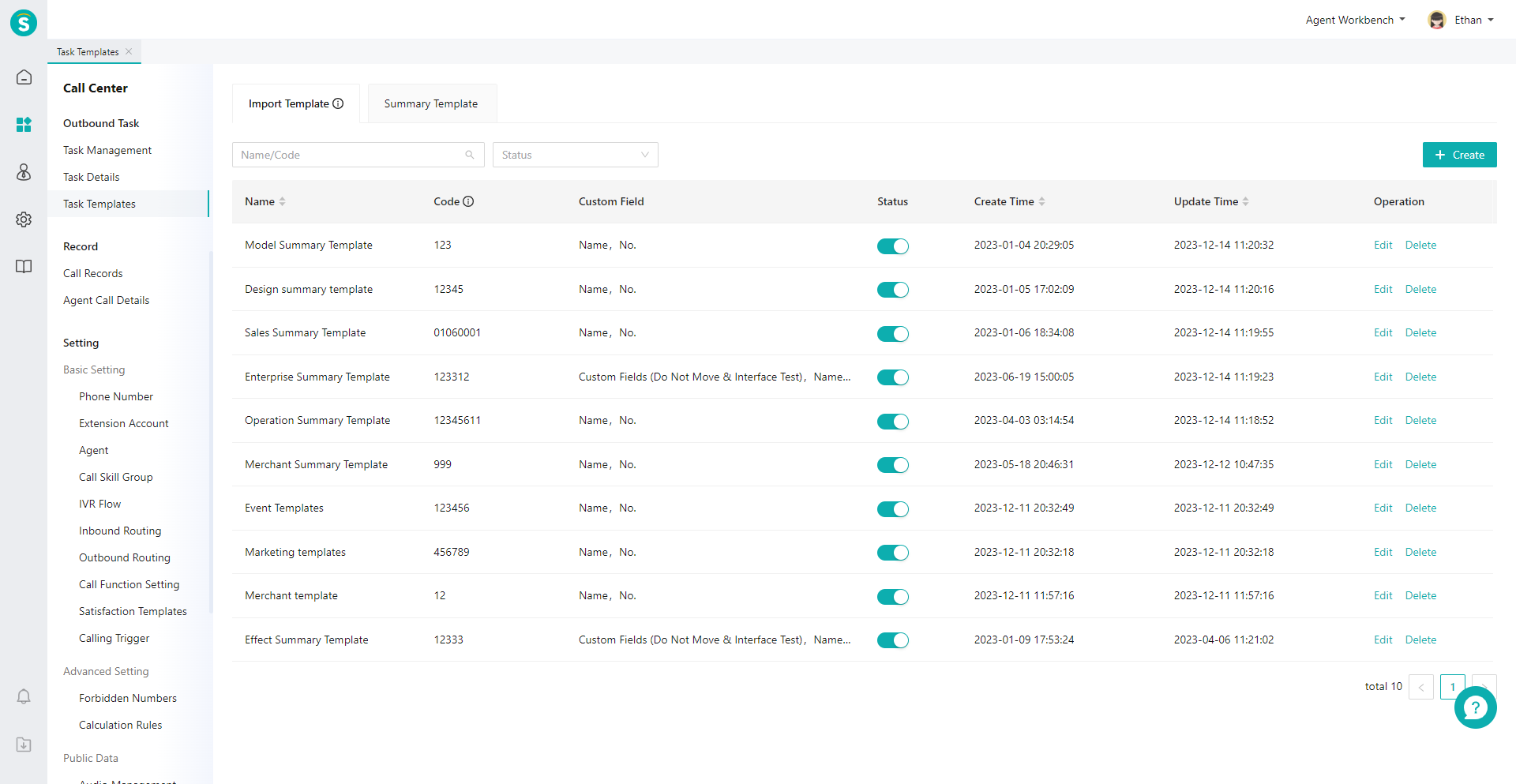Image resolution: width=1516 pixels, height=784 pixels.
Task: Click the Name/Code search field
Action: coord(358,155)
